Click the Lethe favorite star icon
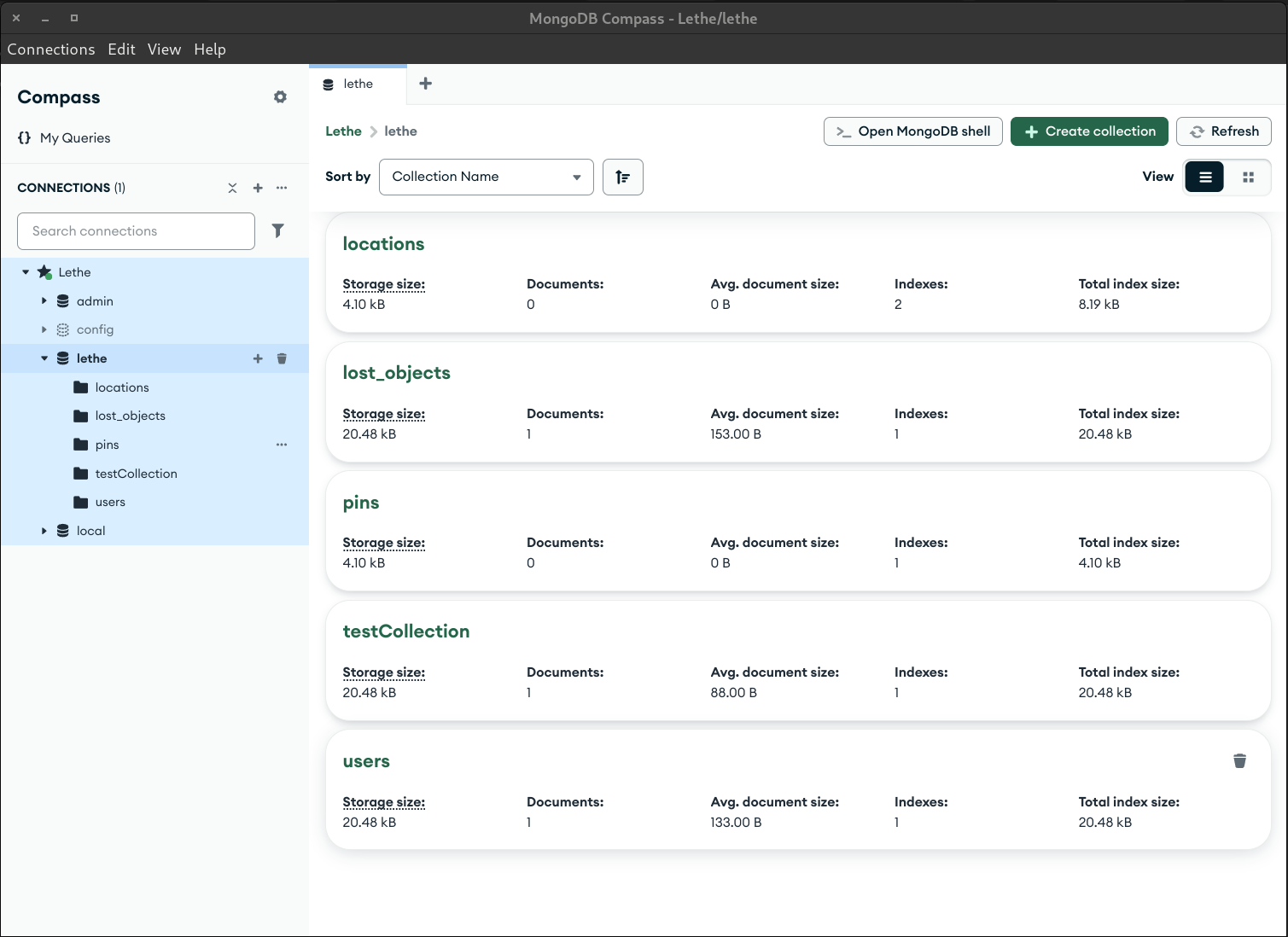Viewport: 1288px width, 937px height. (x=44, y=272)
